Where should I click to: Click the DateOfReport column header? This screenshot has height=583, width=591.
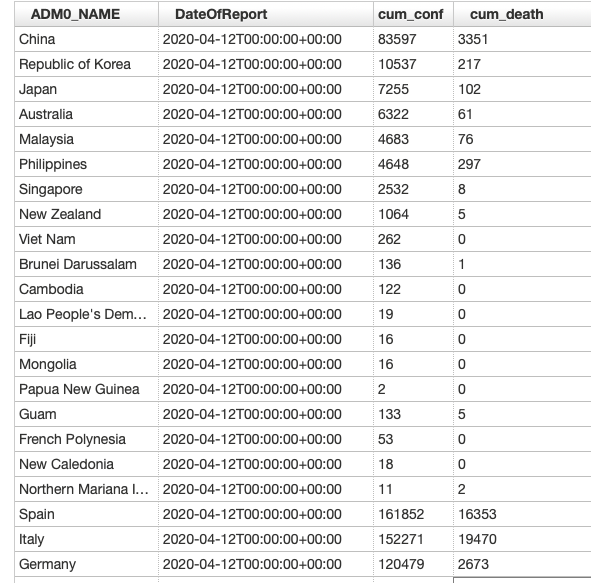pyautogui.click(x=266, y=14)
